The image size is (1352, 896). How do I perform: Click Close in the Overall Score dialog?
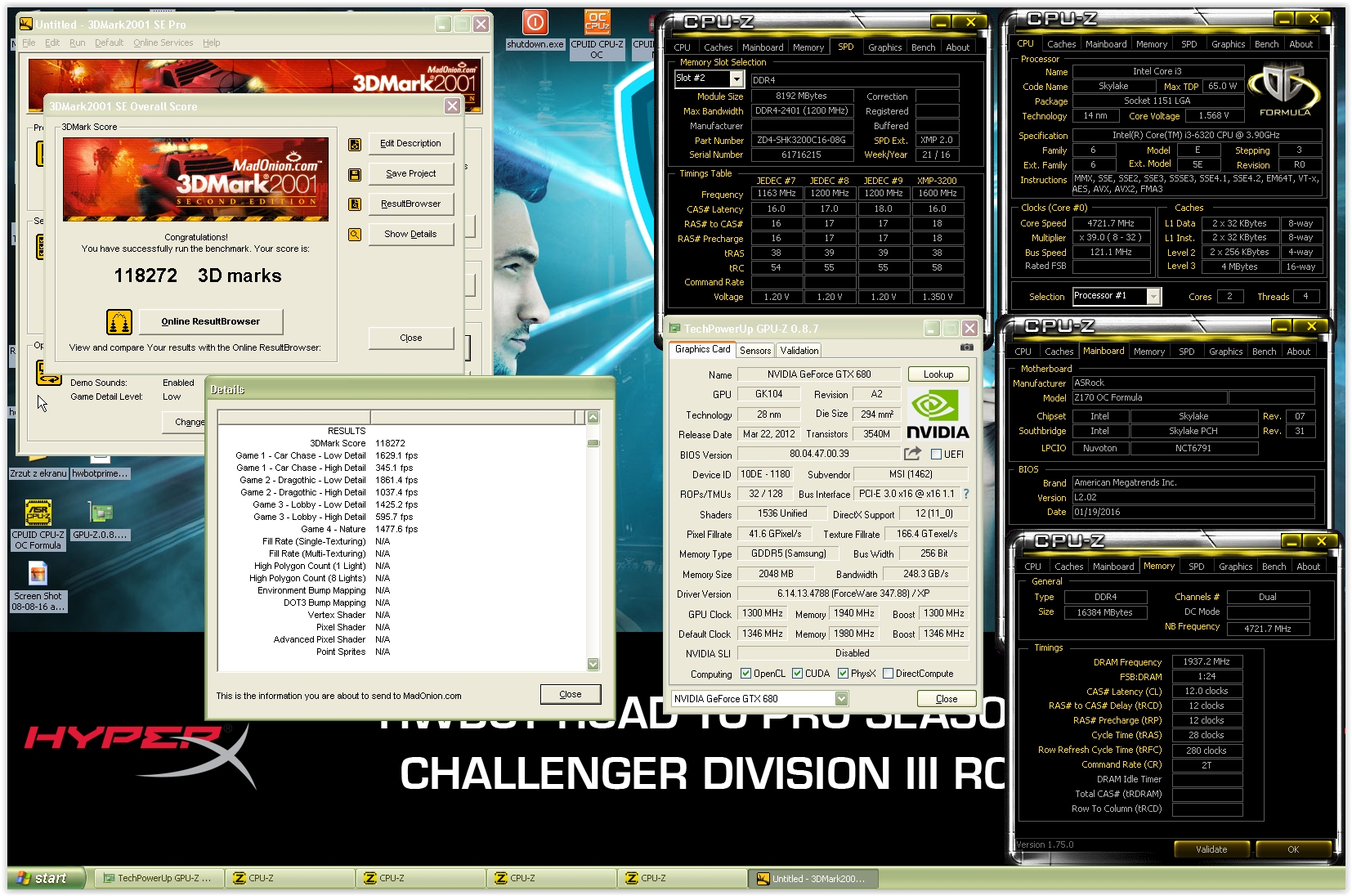click(x=410, y=338)
